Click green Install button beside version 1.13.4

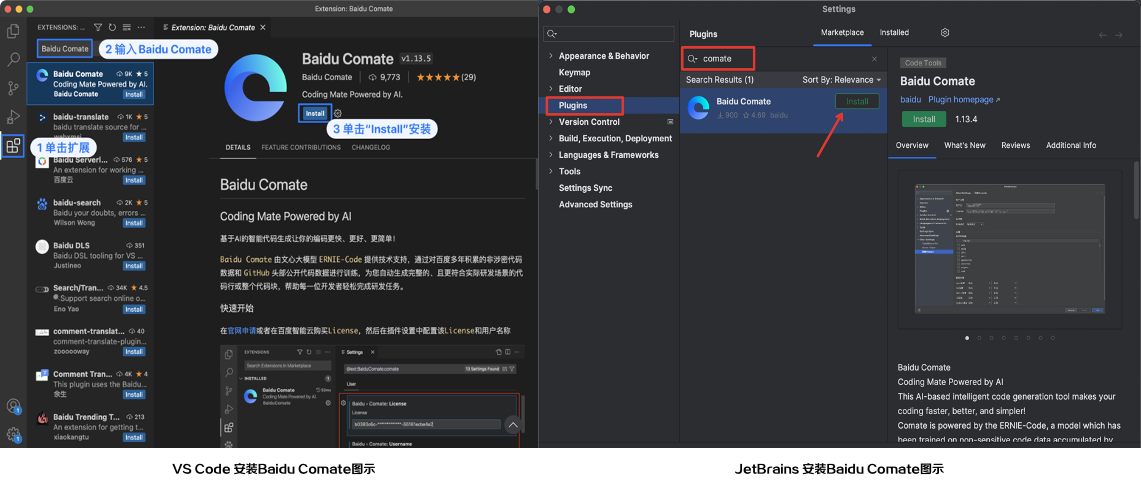[x=923, y=119]
